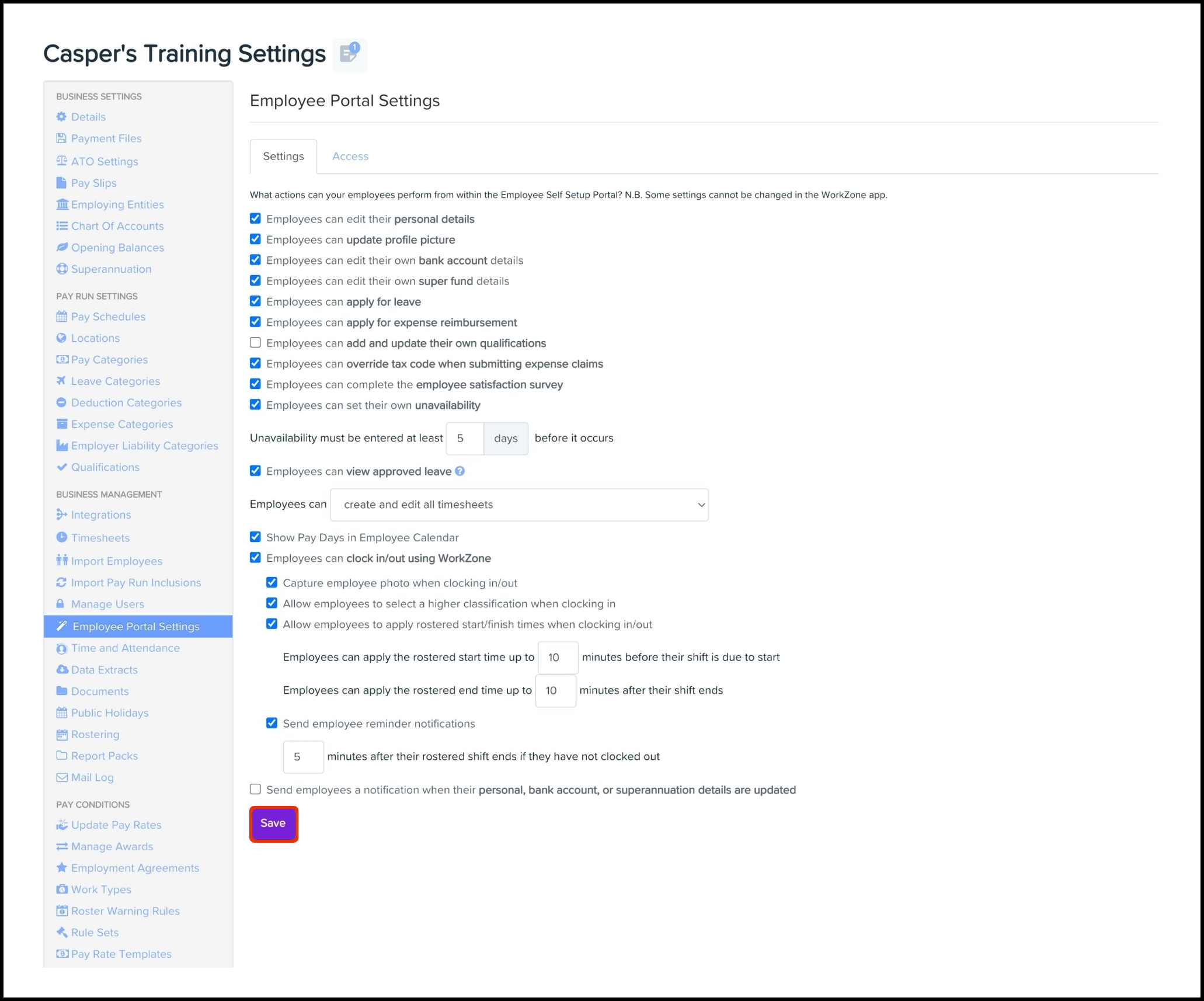Click the Employment Agreements star icon
1204x1001 pixels.
click(x=61, y=868)
